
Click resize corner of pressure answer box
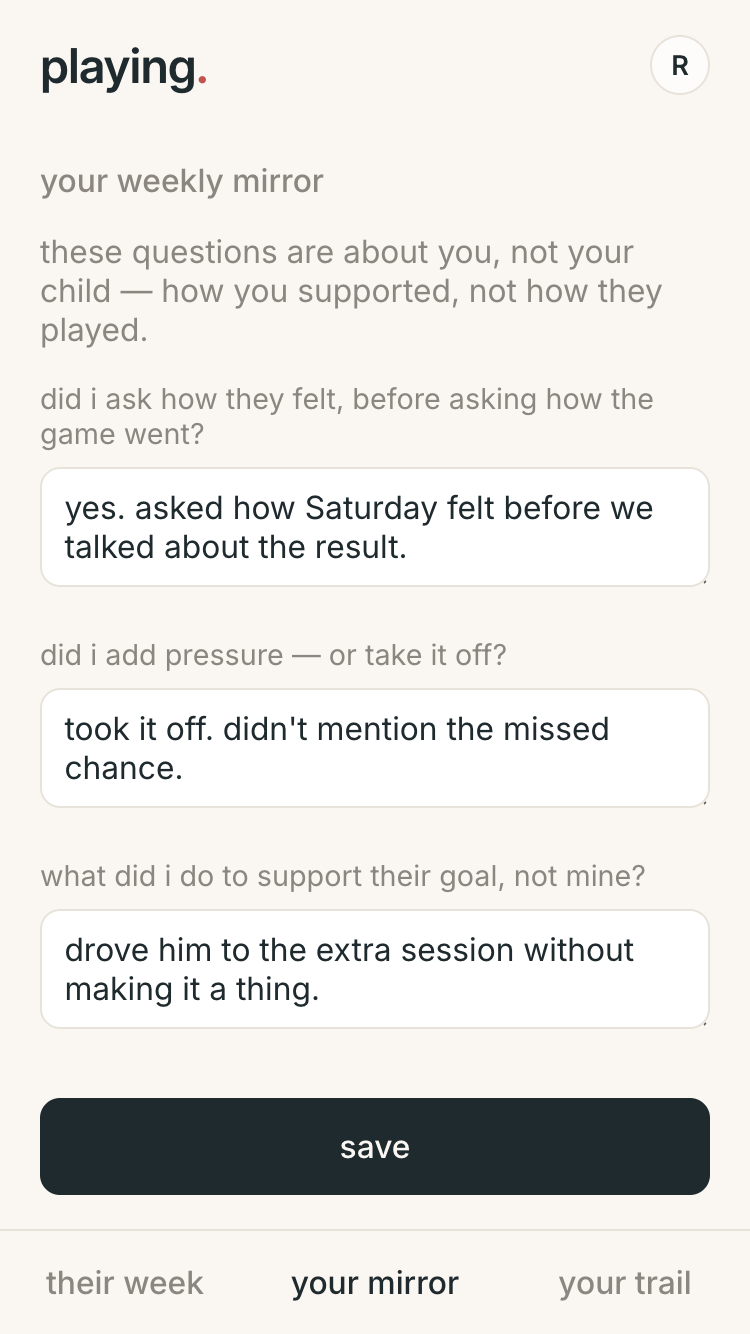click(704, 801)
